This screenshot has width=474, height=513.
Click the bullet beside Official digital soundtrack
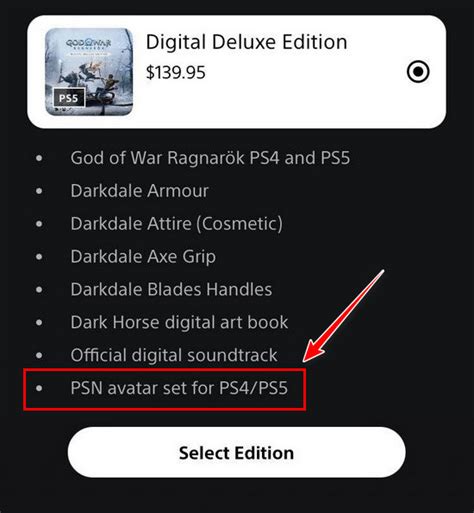click(x=39, y=355)
